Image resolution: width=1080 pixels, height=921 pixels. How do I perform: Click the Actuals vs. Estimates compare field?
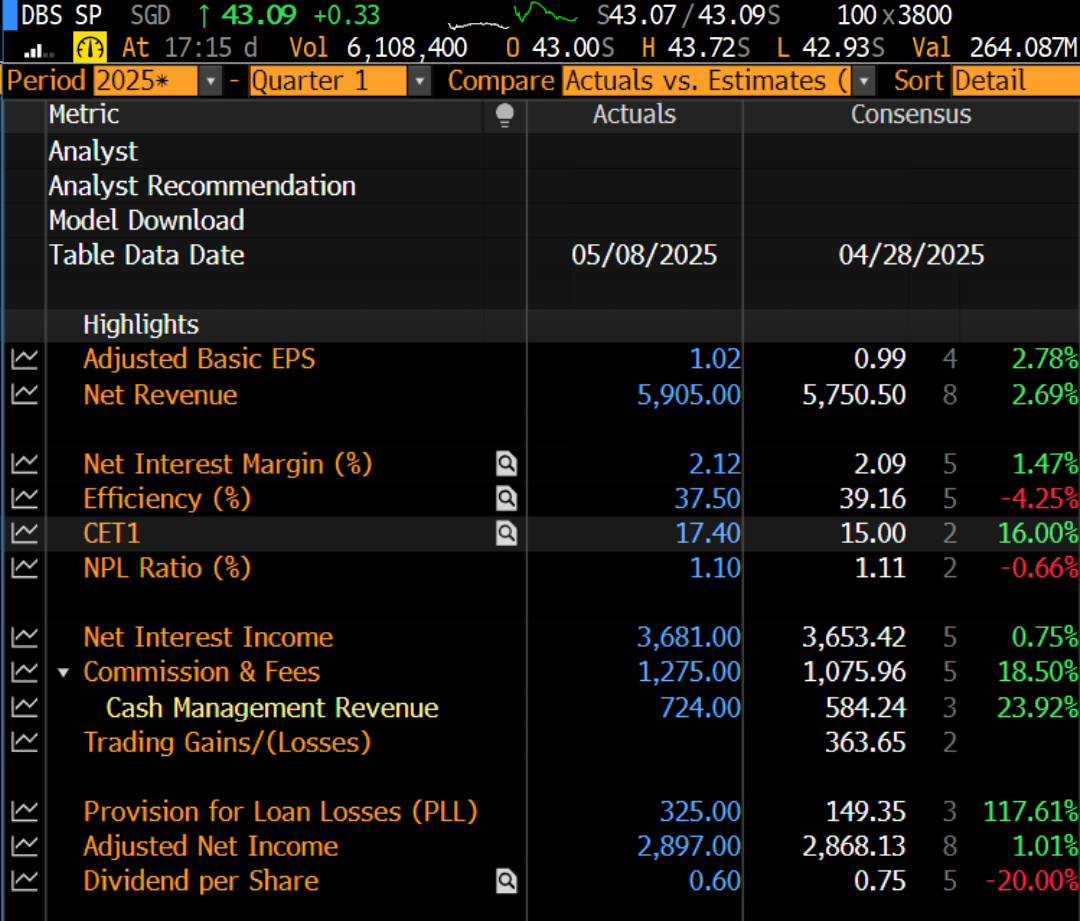707,81
